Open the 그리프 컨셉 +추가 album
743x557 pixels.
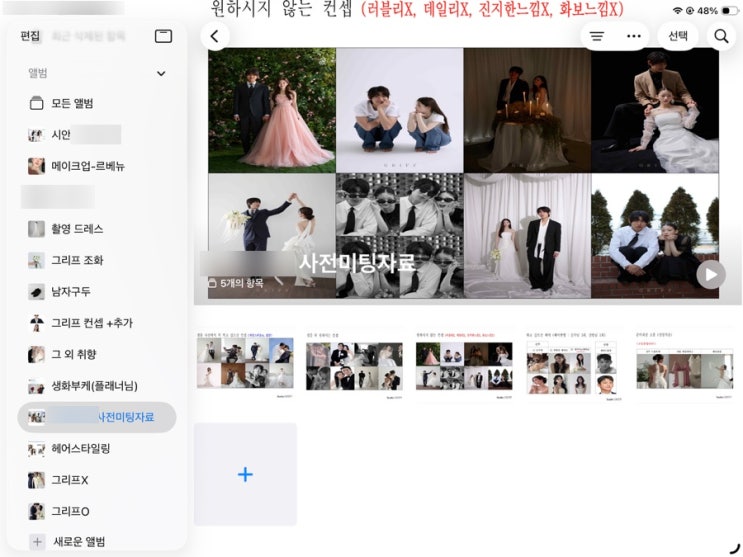click(97, 323)
